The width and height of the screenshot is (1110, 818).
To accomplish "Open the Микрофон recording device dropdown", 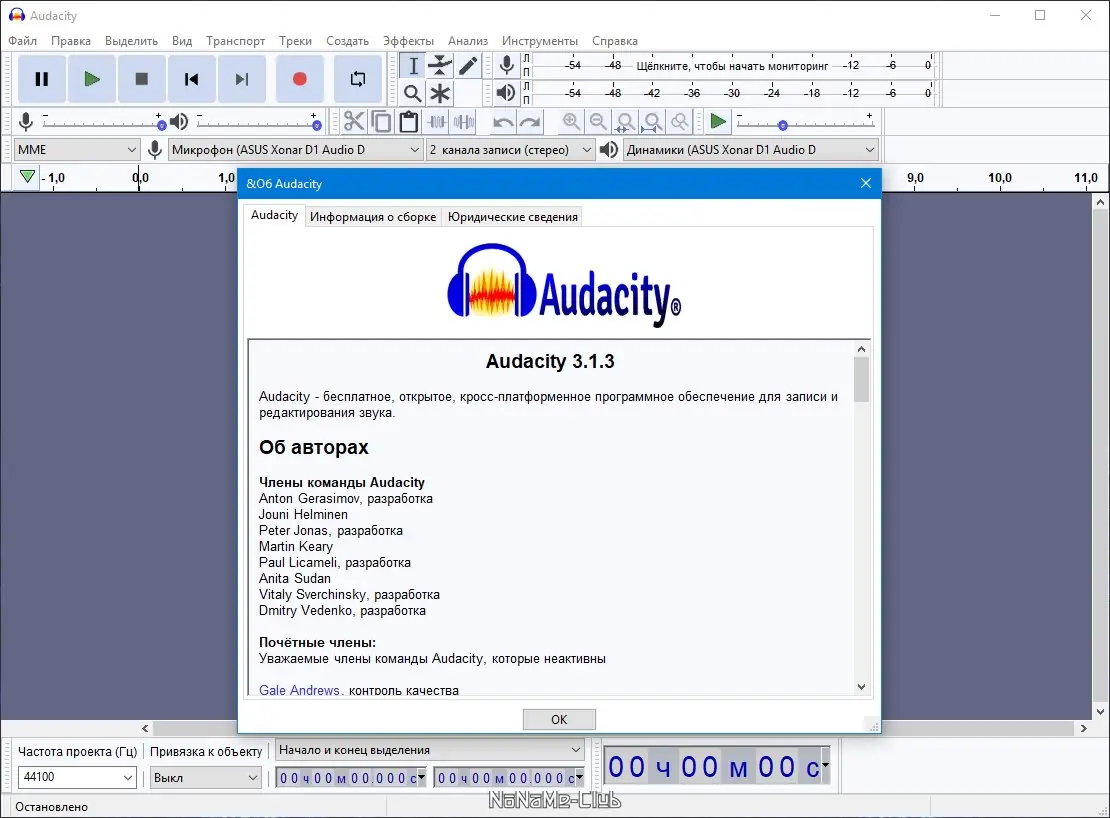I will coord(295,149).
